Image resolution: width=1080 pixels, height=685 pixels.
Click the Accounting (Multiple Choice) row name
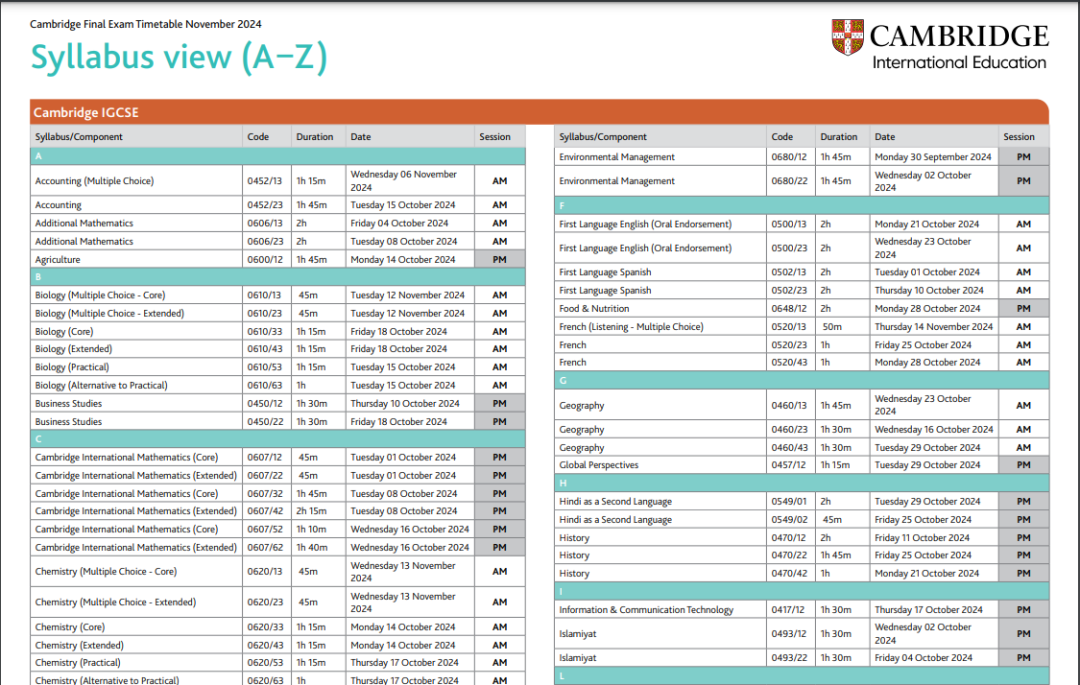pos(94,181)
